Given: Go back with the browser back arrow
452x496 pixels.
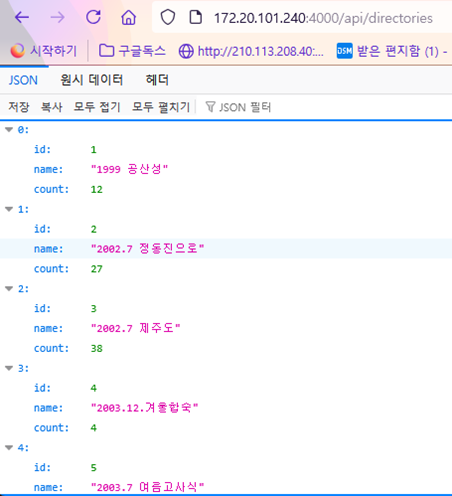Looking at the screenshot, I should pos(22,17).
